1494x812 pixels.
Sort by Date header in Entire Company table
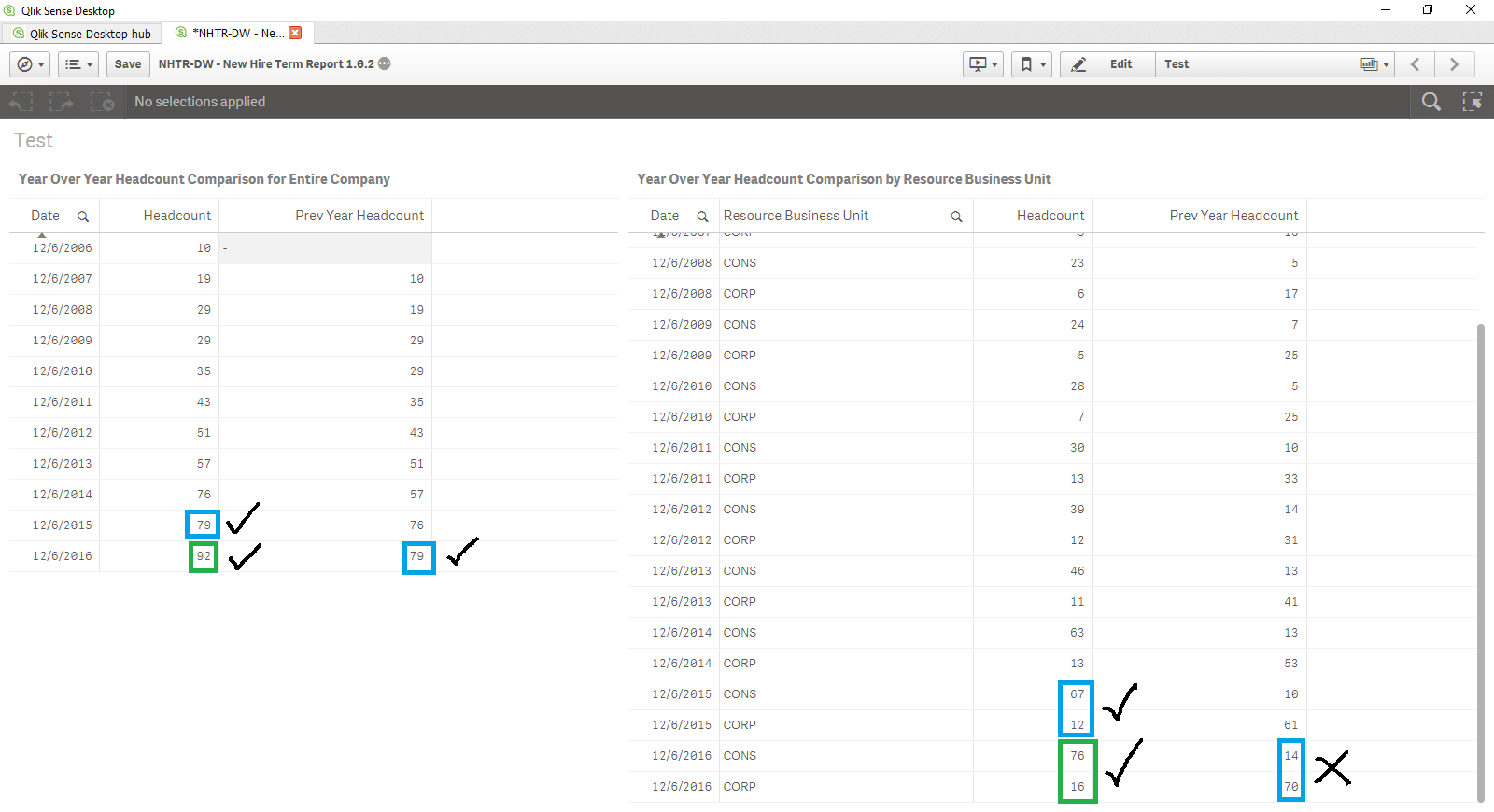pyautogui.click(x=45, y=216)
